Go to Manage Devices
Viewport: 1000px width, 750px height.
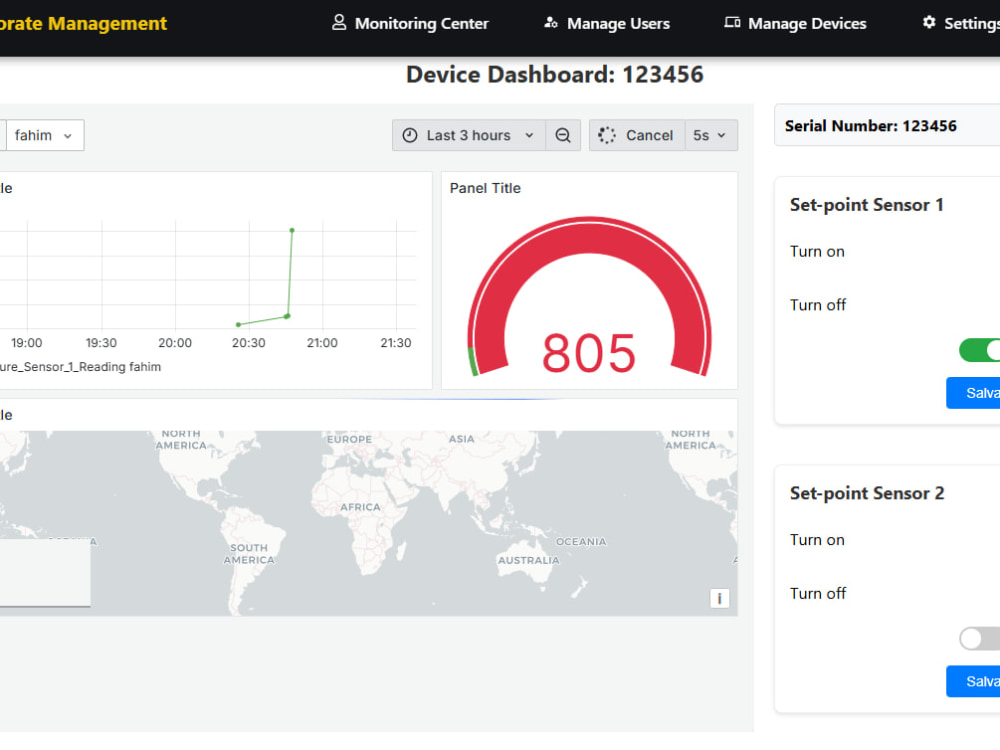coord(795,24)
